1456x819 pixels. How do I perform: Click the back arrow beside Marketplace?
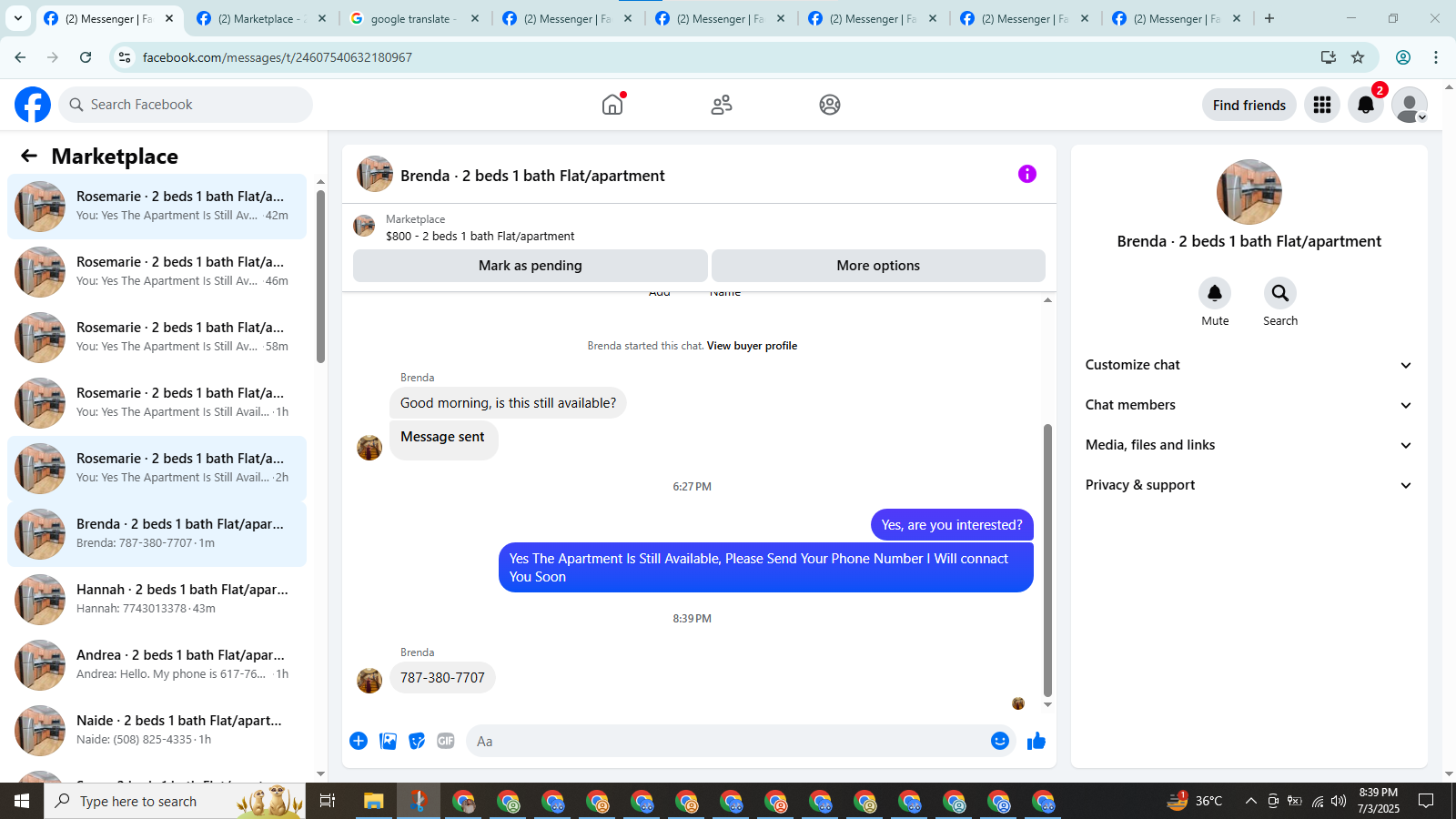(x=29, y=156)
